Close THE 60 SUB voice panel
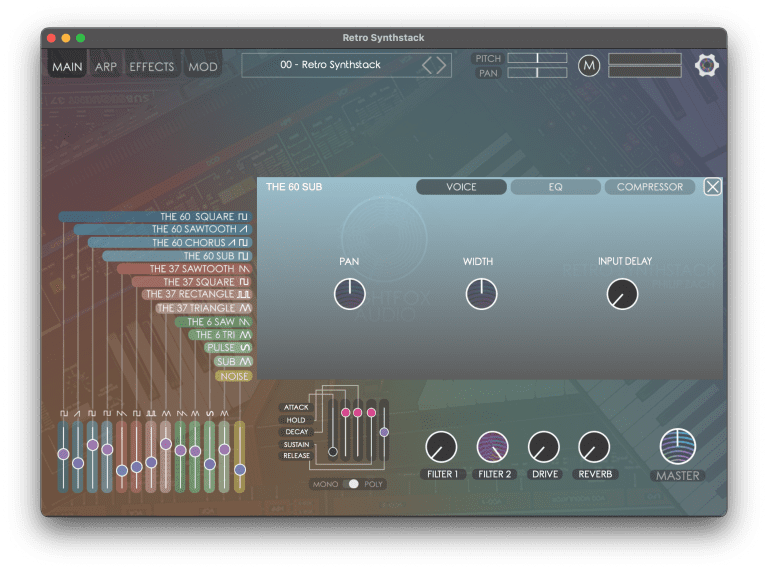Image resolution: width=768 pixels, height=571 pixels. (x=712, y=187)
